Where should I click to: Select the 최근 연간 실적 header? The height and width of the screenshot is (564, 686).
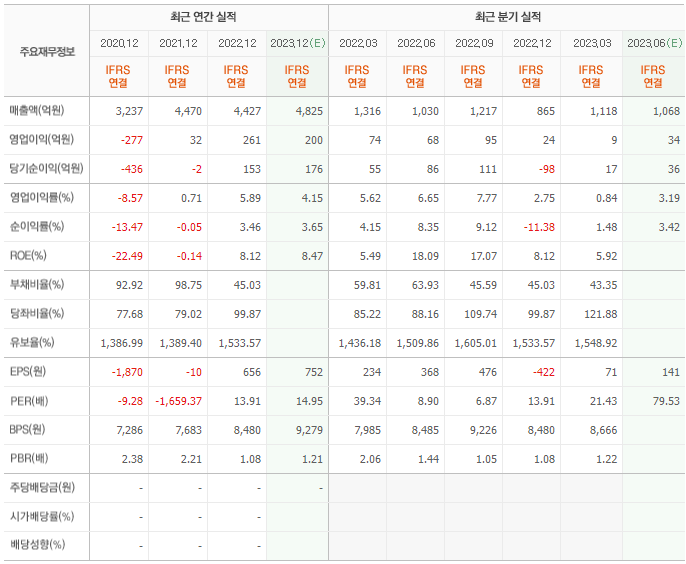[x=203, y=17]
